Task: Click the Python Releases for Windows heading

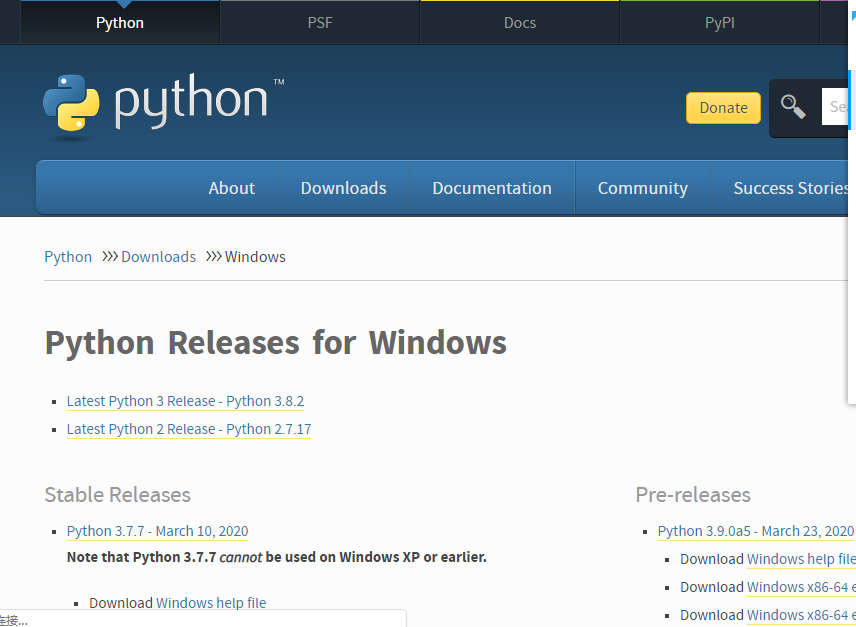Action: pyautogui.click(x=276, y=343)
